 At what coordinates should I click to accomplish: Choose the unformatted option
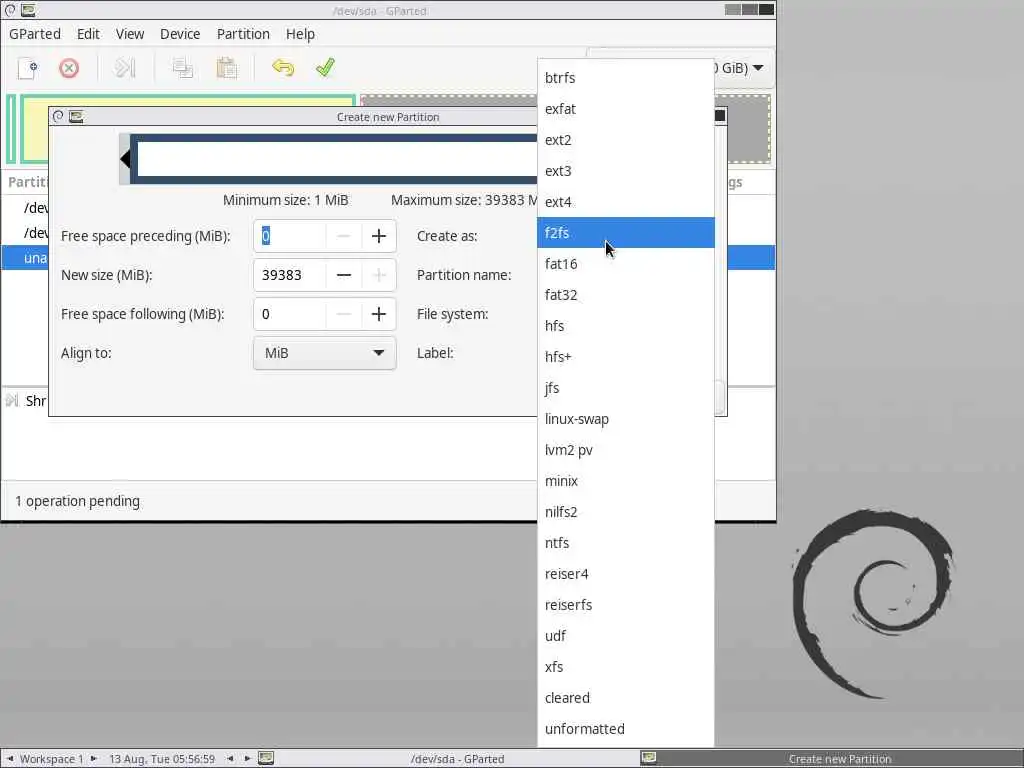coord(626,729)
